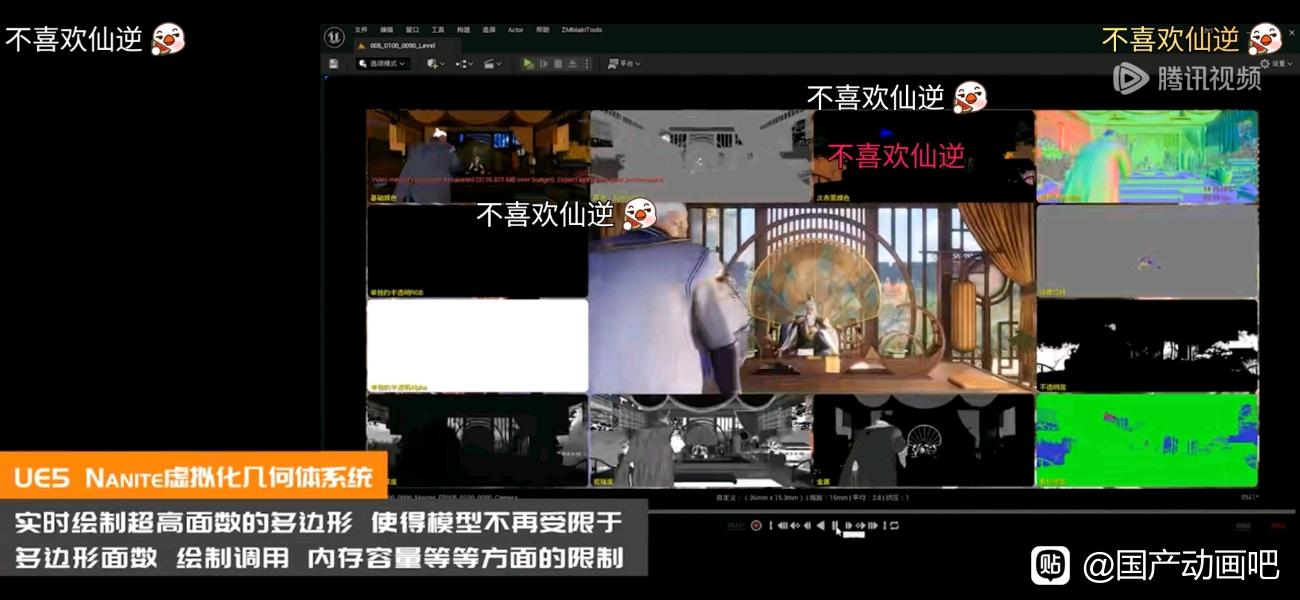Select the solid grey pass viewport pane
This screenshot has width=1300, height=600.
1147,251
